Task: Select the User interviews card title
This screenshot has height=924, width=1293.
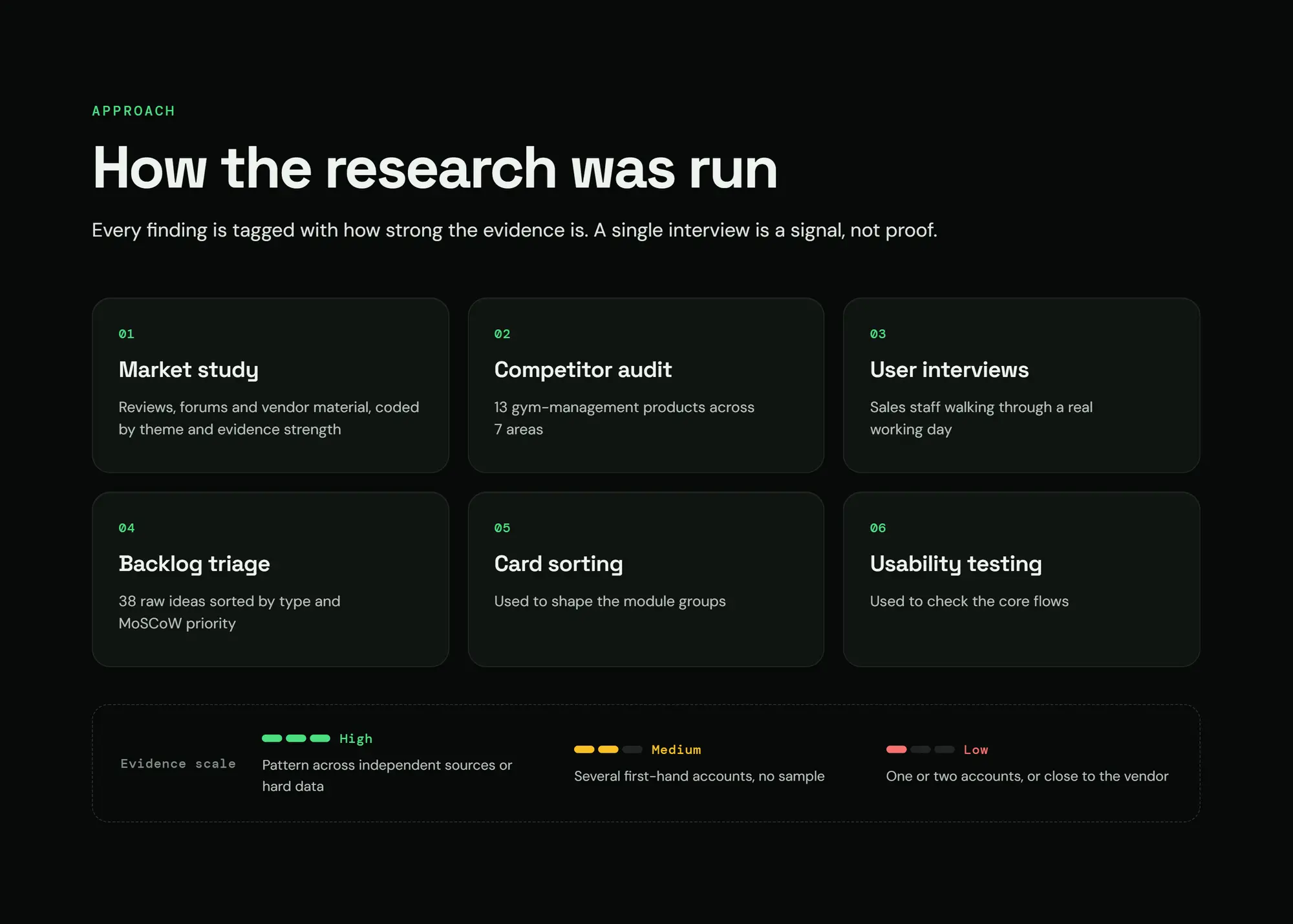Action: [x=949, y=370]
